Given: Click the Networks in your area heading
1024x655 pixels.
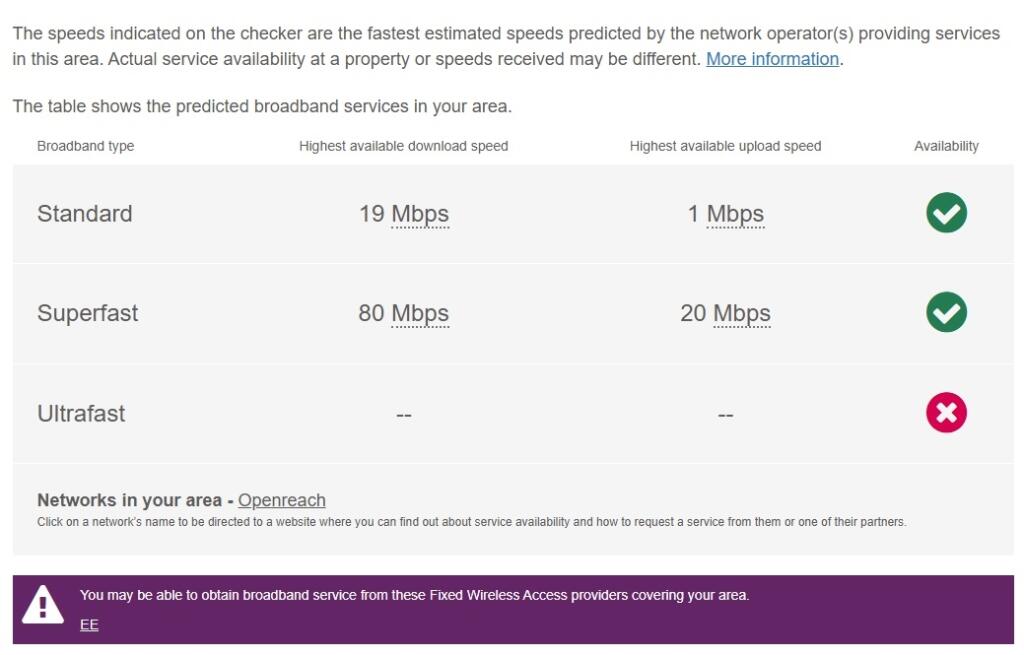Looking at the screenshot, I should (x=129, y=500).
